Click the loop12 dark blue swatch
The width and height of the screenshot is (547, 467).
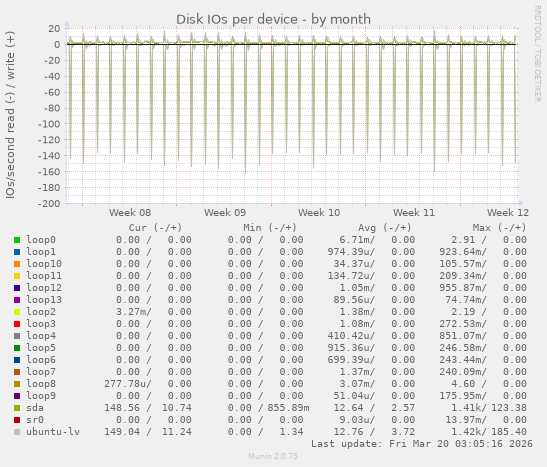pyautogui.click(x=17, y=288)
